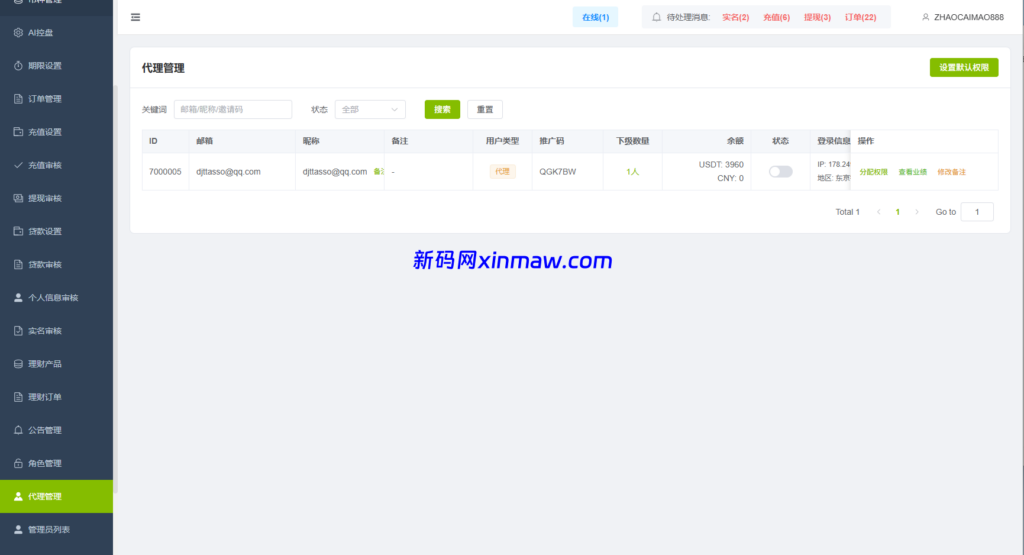Click 修改备注 for user 7000005
This screenshot has width=1024, height=555.
click(x=952, y=172)
